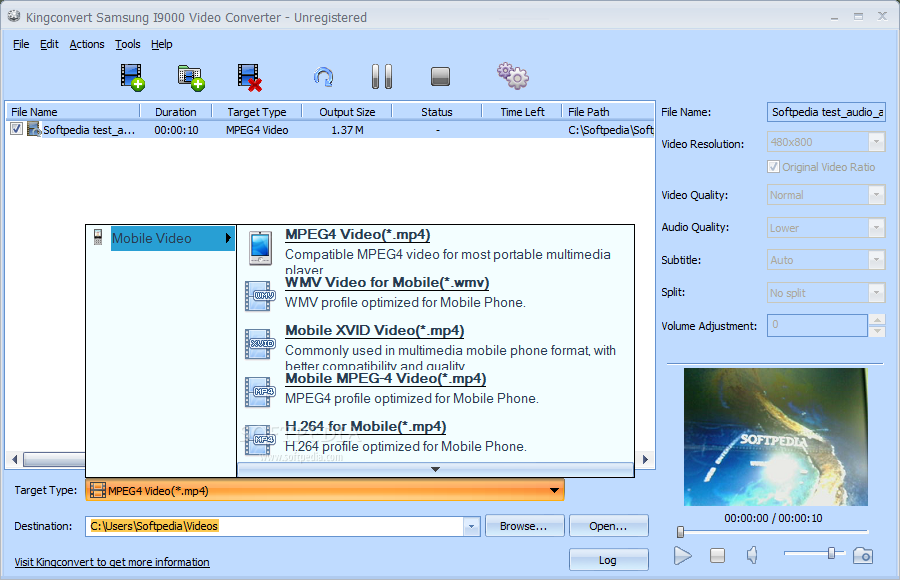Click the Mobile MPEG-4 film strip icon

261,392
